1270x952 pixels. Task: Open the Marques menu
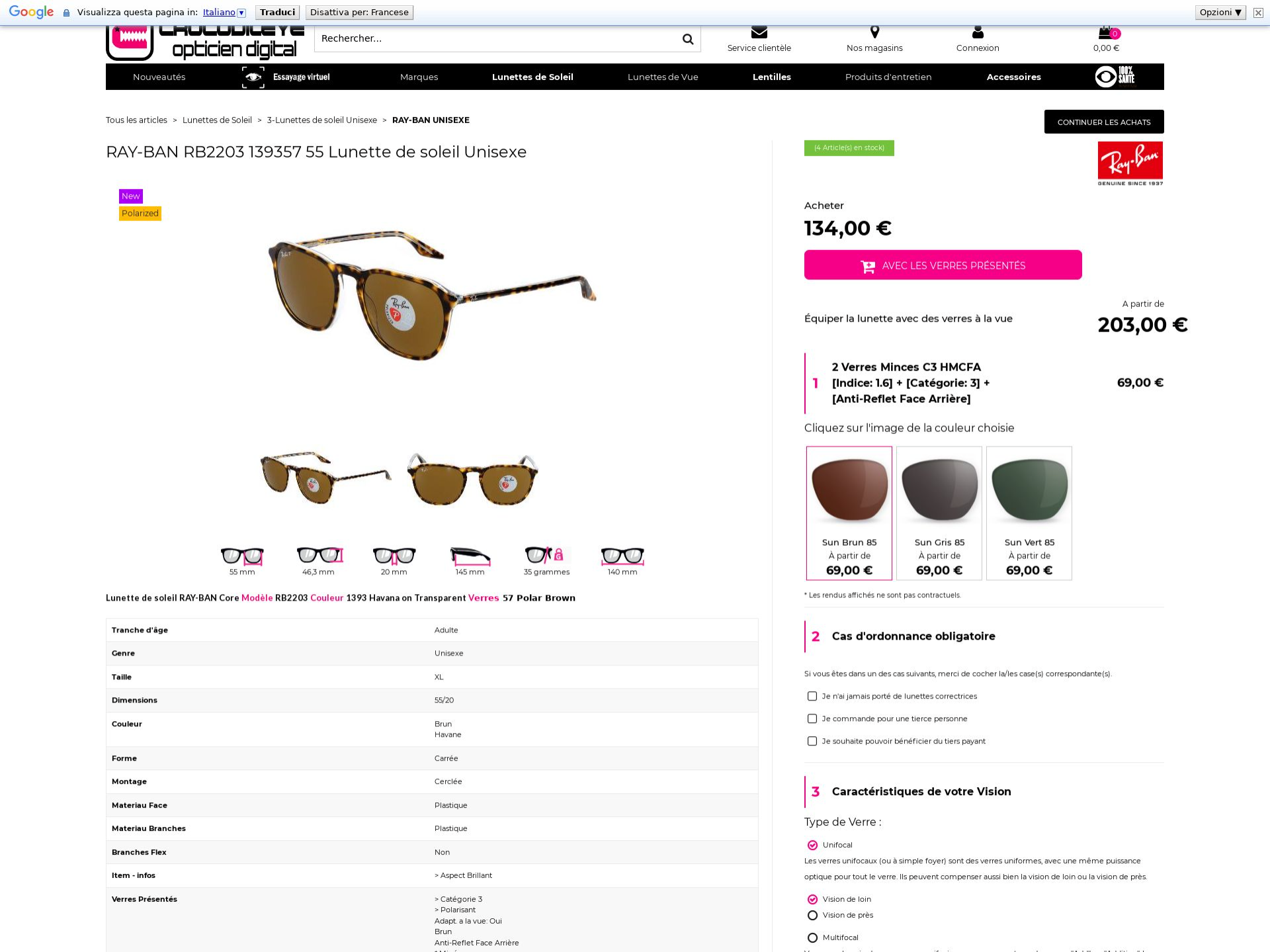[x=419, y=77]
